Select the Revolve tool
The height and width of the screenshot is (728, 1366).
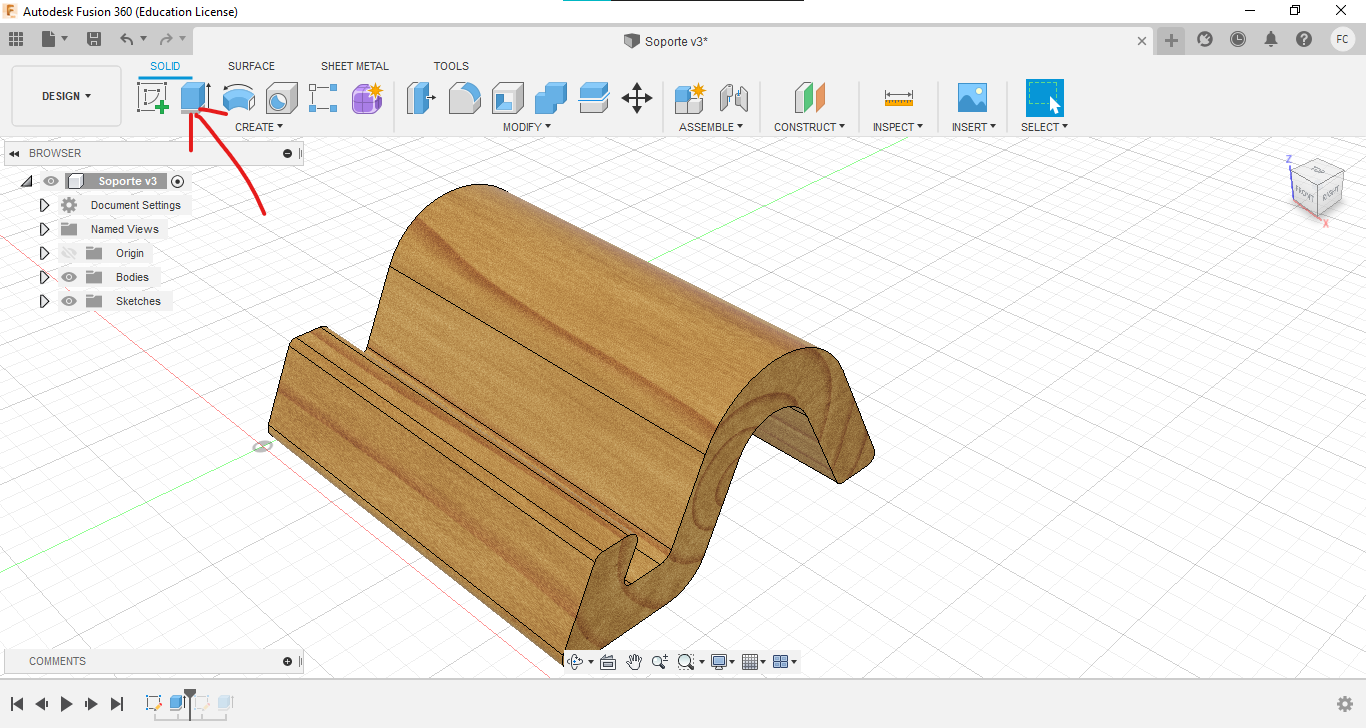[238, 98]
